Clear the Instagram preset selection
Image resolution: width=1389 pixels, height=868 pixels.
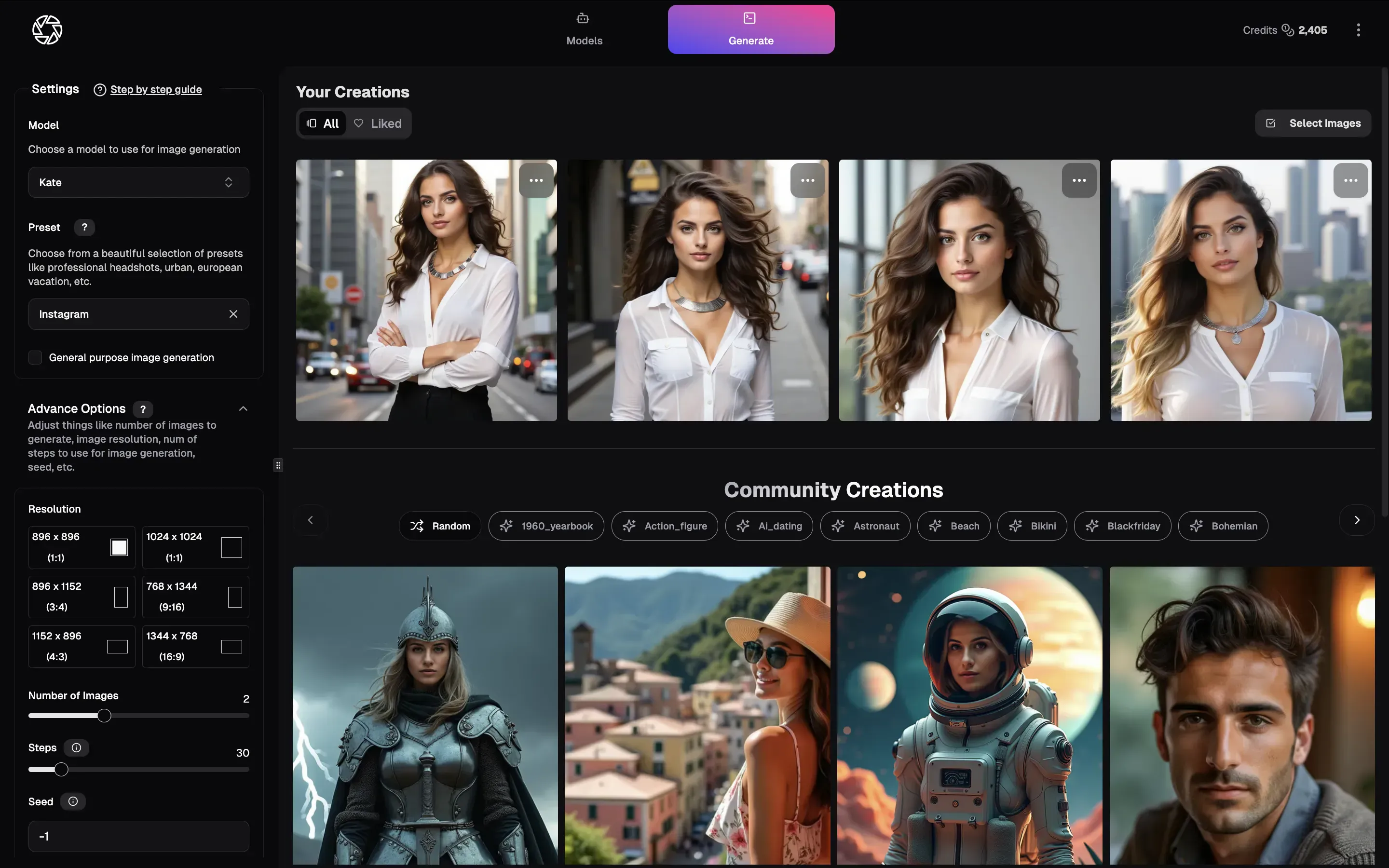pos(233,314)
